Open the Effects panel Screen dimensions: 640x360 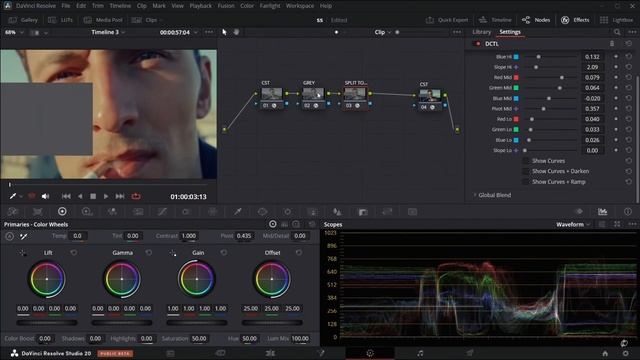pyautogui.click(x=575, y=20)
